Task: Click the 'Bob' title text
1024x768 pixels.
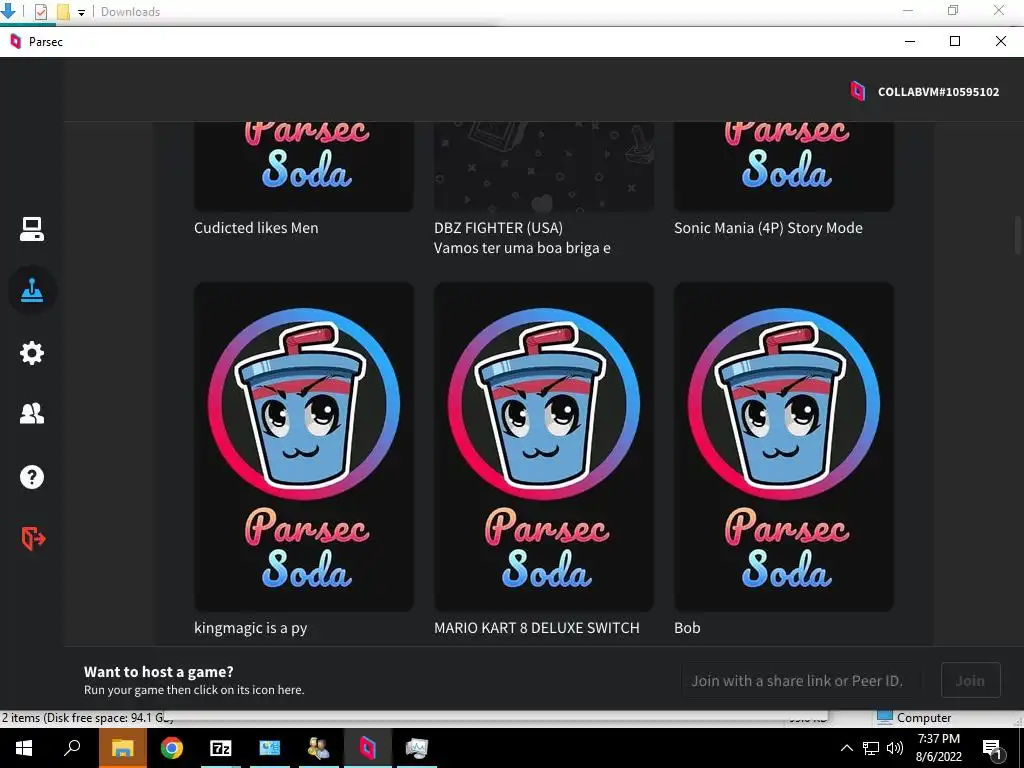Action: [687, 628]
